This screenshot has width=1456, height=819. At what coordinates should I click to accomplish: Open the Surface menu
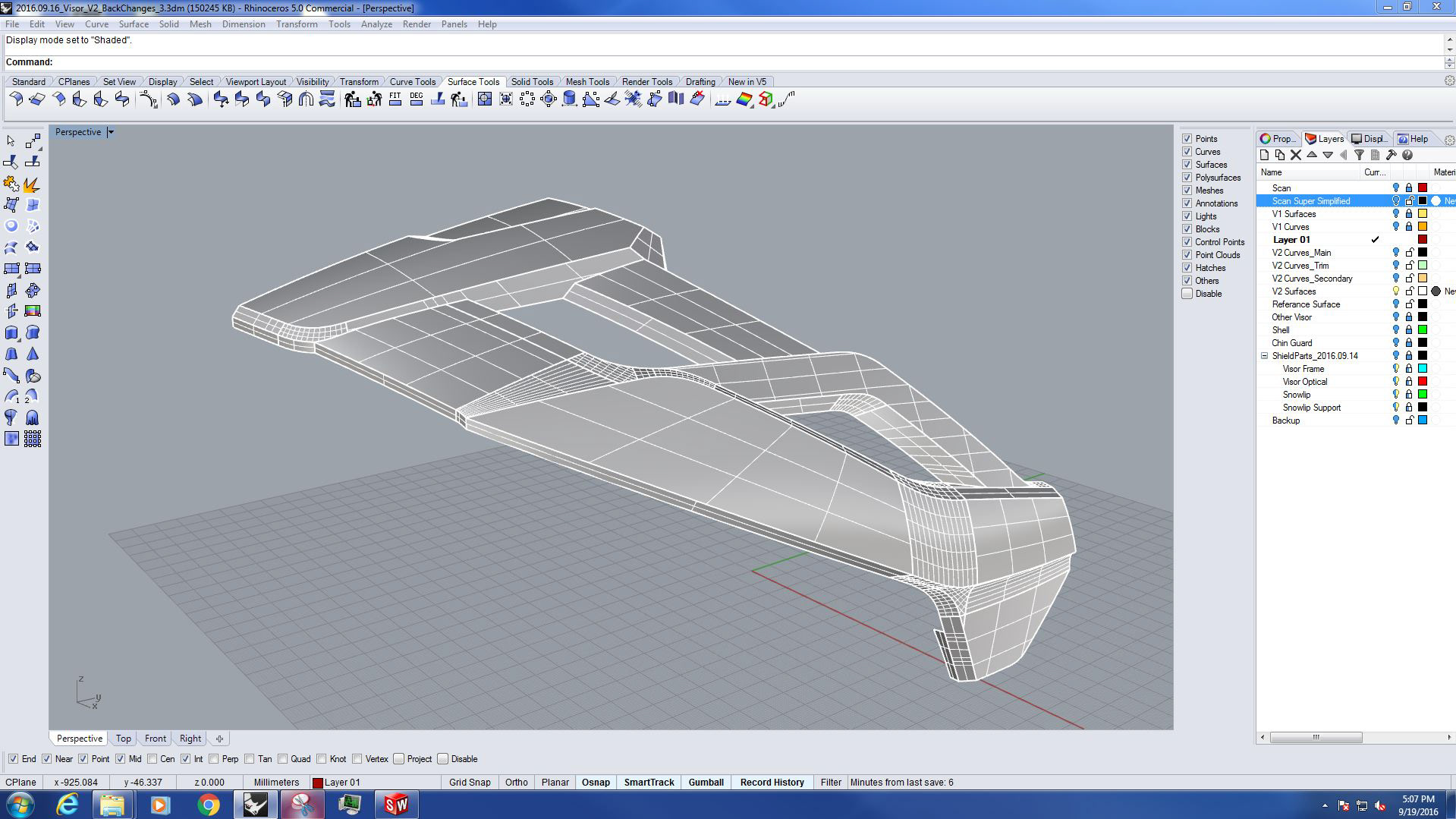[133, 24]
